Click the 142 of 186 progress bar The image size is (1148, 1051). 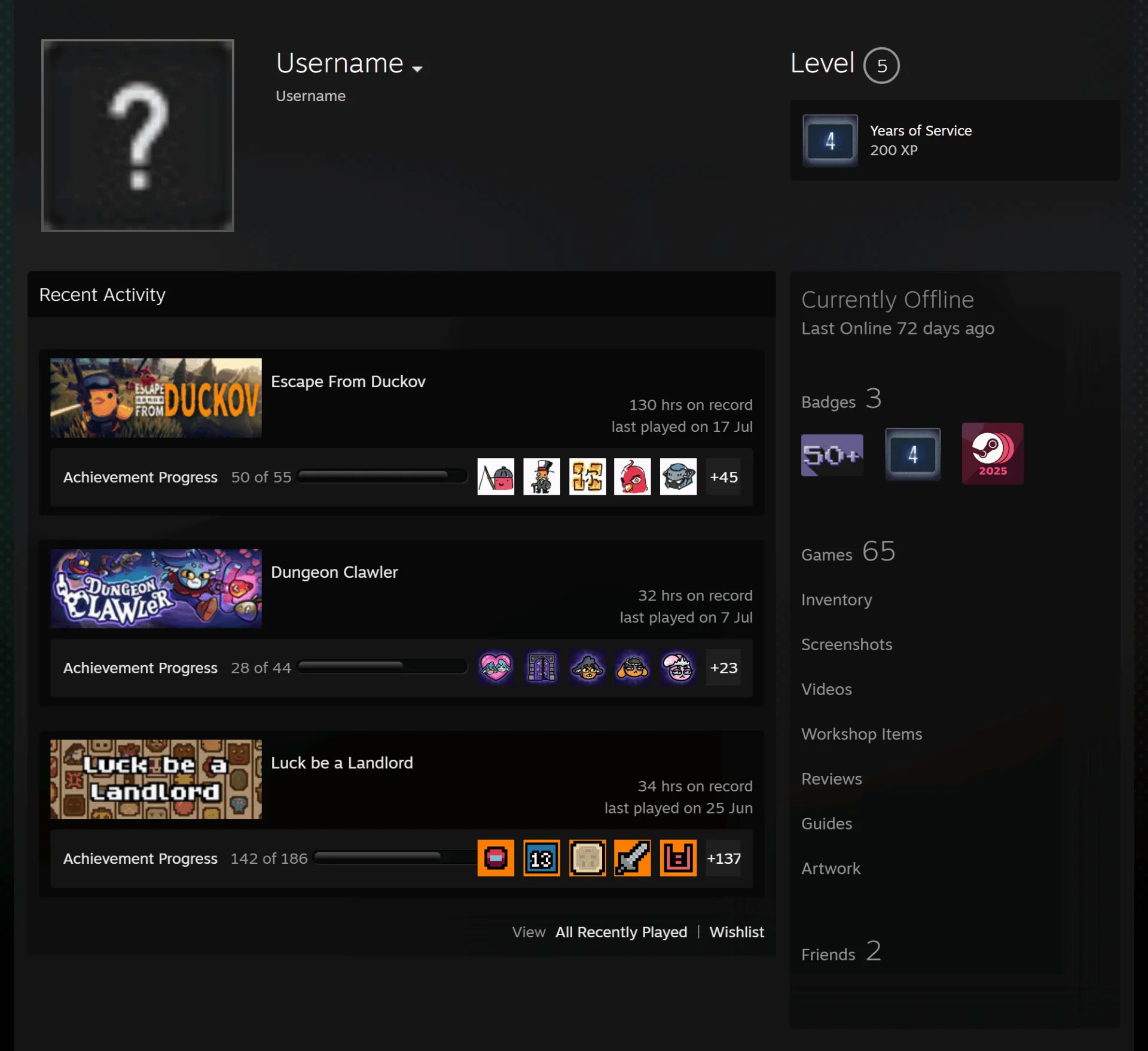pyautogui.click(x=395, y=857)
